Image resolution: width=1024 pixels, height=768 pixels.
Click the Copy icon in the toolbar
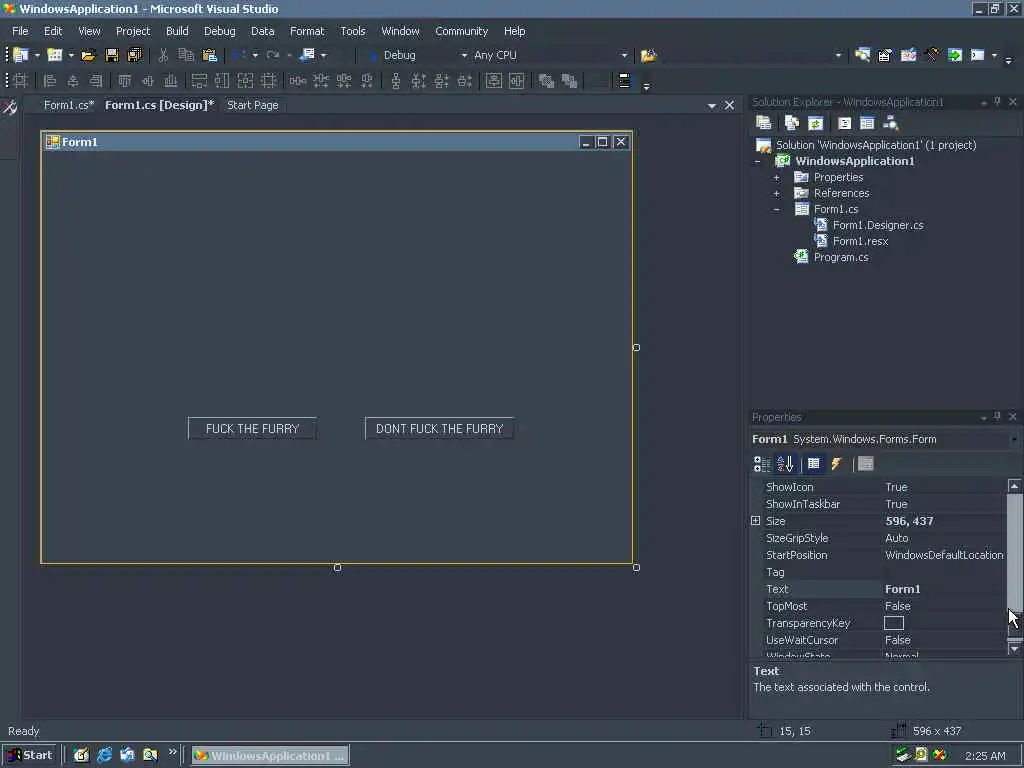186,56
